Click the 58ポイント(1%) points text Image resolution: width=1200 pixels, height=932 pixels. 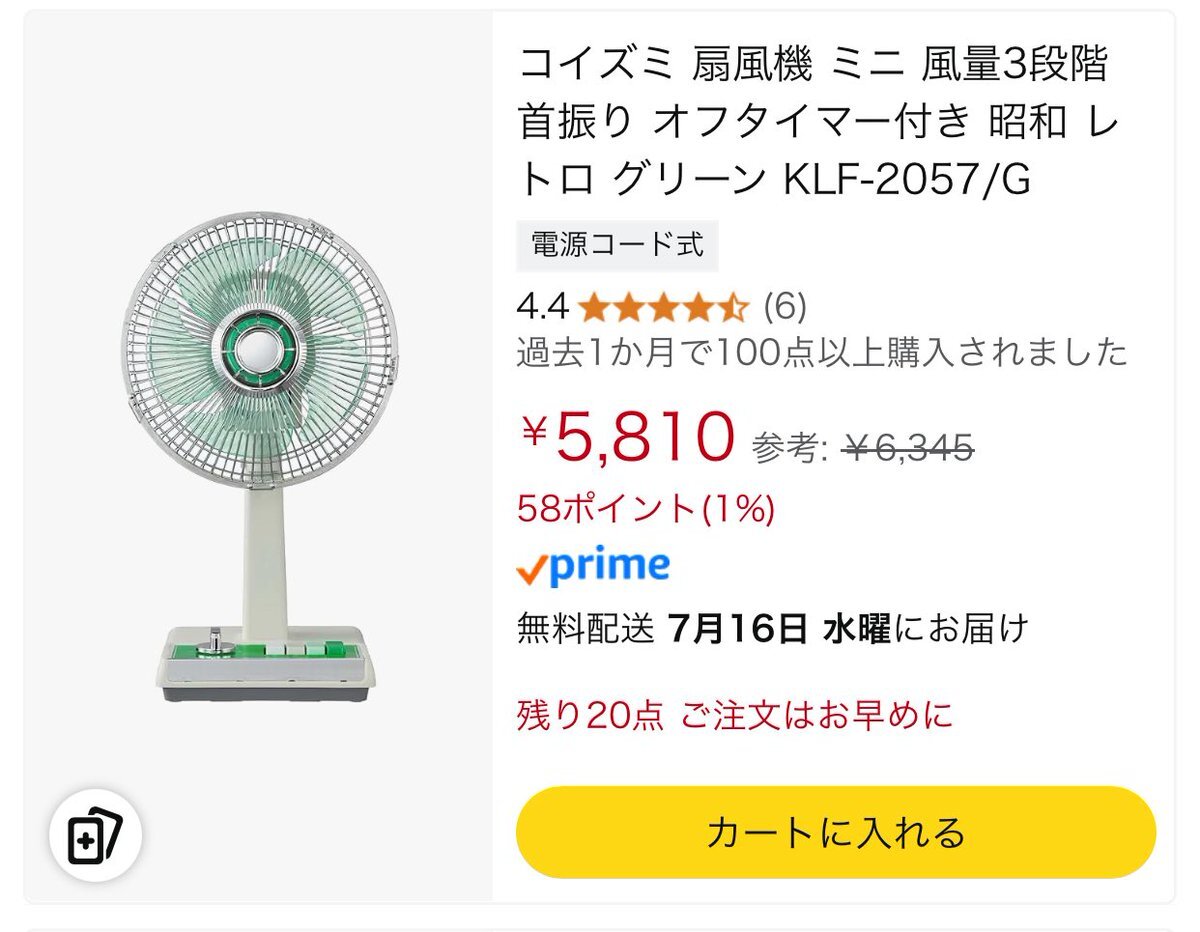pos(646,509)
